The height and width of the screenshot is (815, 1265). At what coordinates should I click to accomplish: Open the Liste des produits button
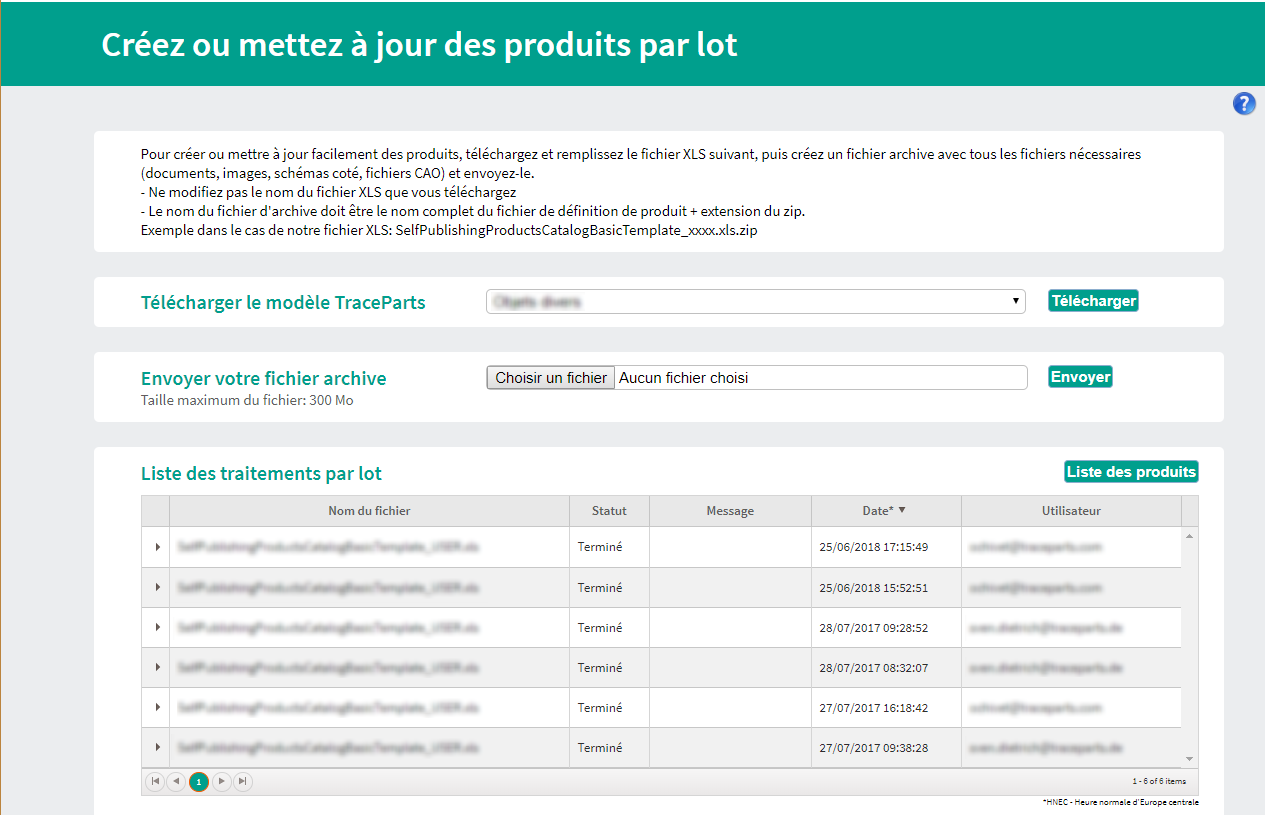point(1131,472)
